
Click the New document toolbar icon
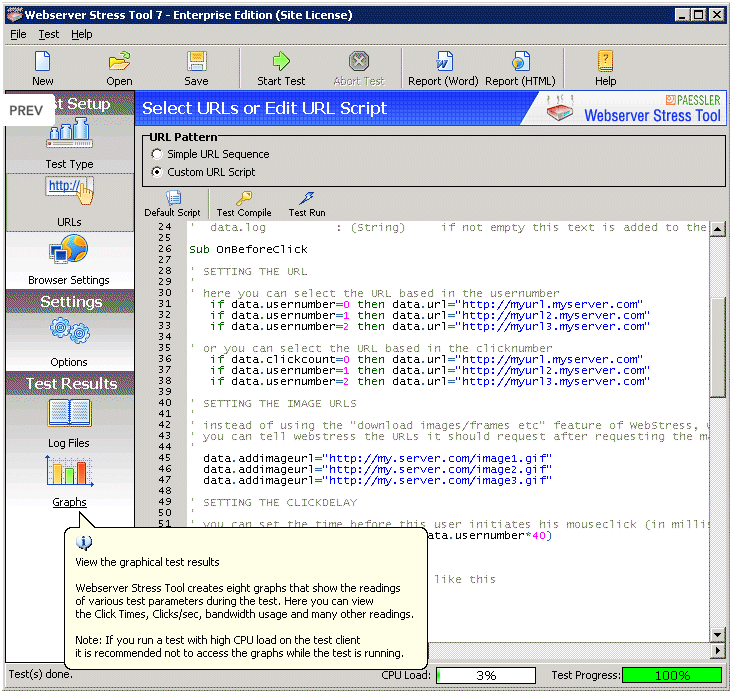pyautogui.click(x=42, y=61)
